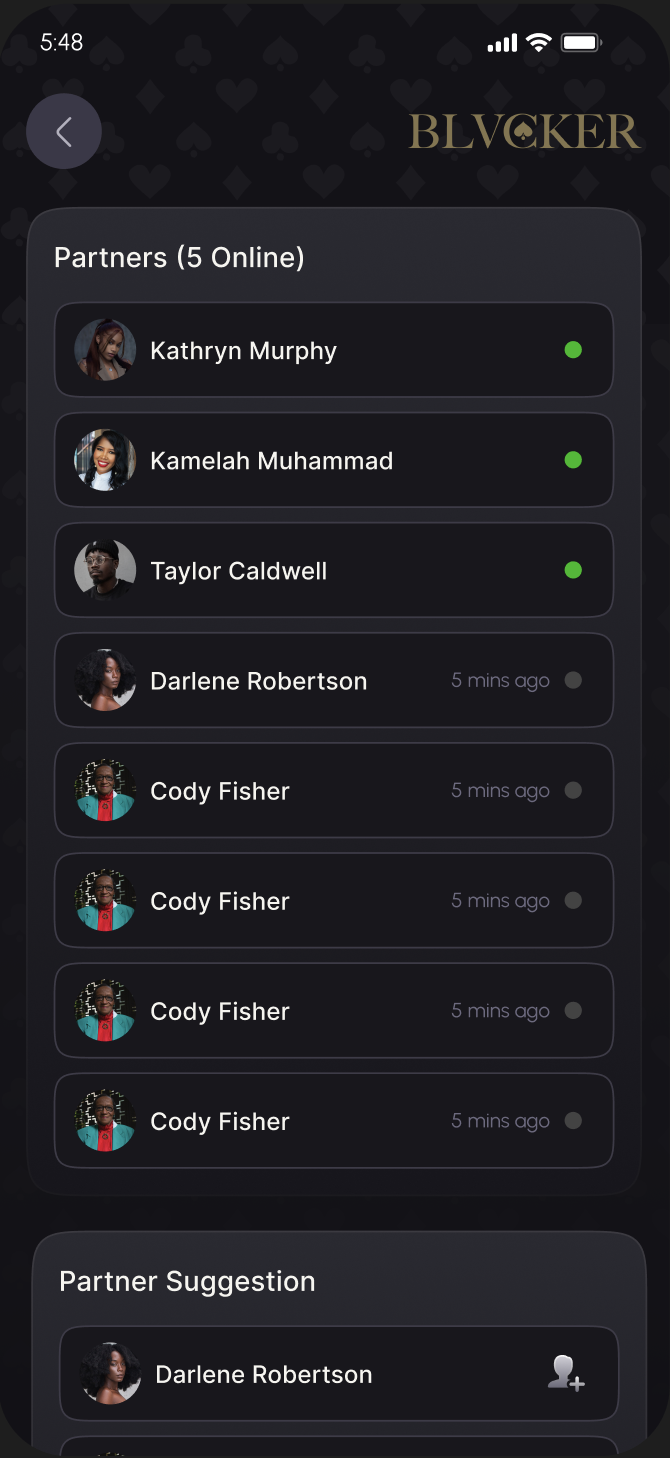Open Kathryn Murphy's profile picture

pos(105,350)
